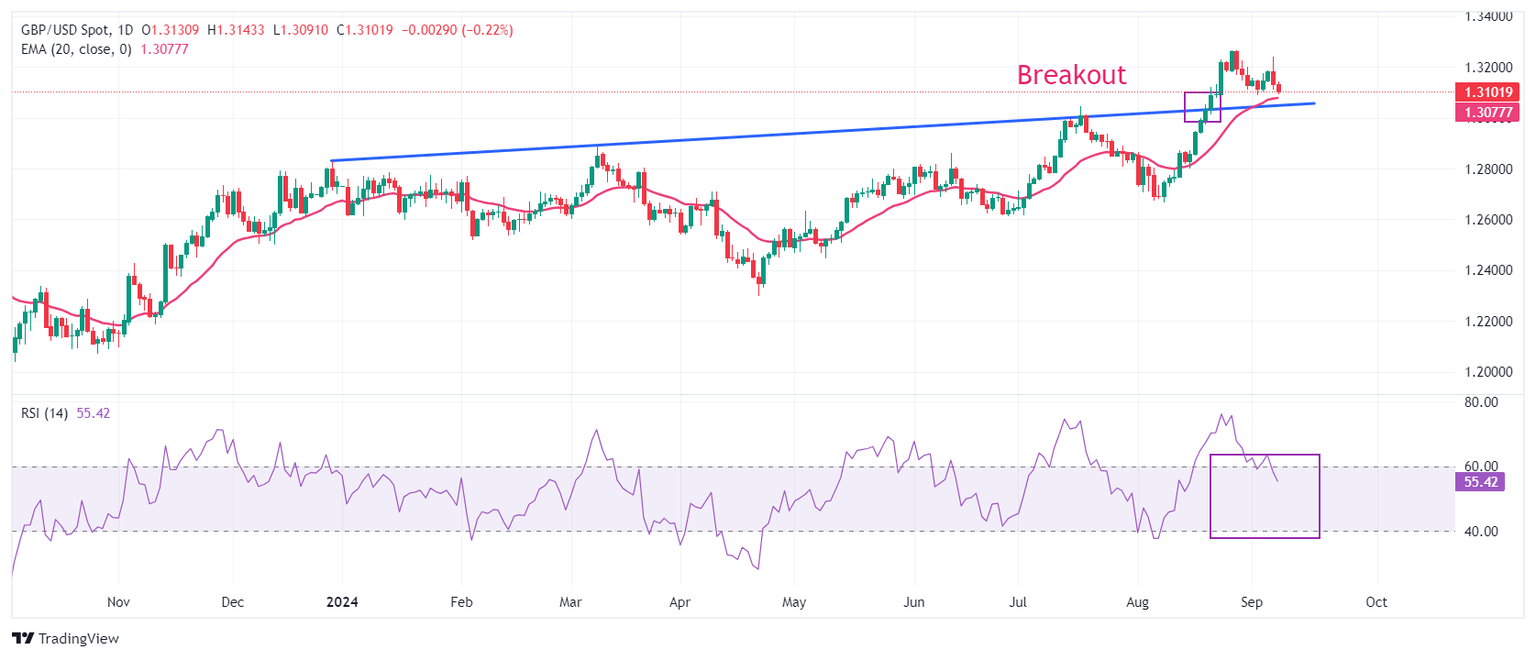The image size is (1536, 658).
Task: Click the 80.00 RSI scale label
Action: tap(1480, 402)
